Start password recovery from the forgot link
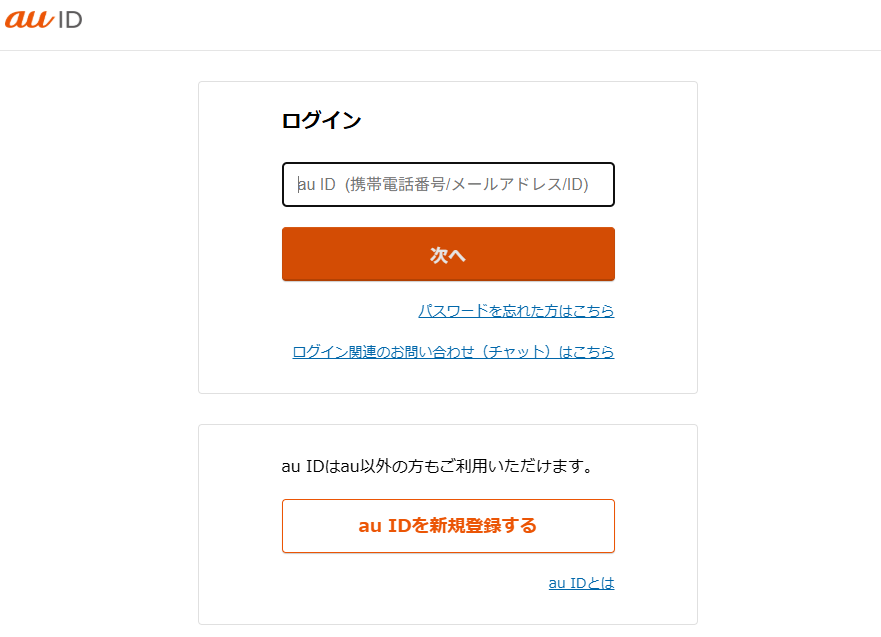The image size is (881, 637). tap(516, 311)
